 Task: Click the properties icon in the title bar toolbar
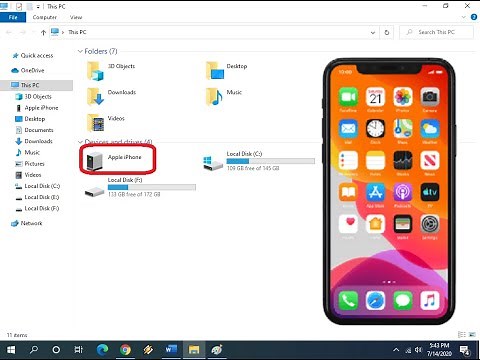19,6
